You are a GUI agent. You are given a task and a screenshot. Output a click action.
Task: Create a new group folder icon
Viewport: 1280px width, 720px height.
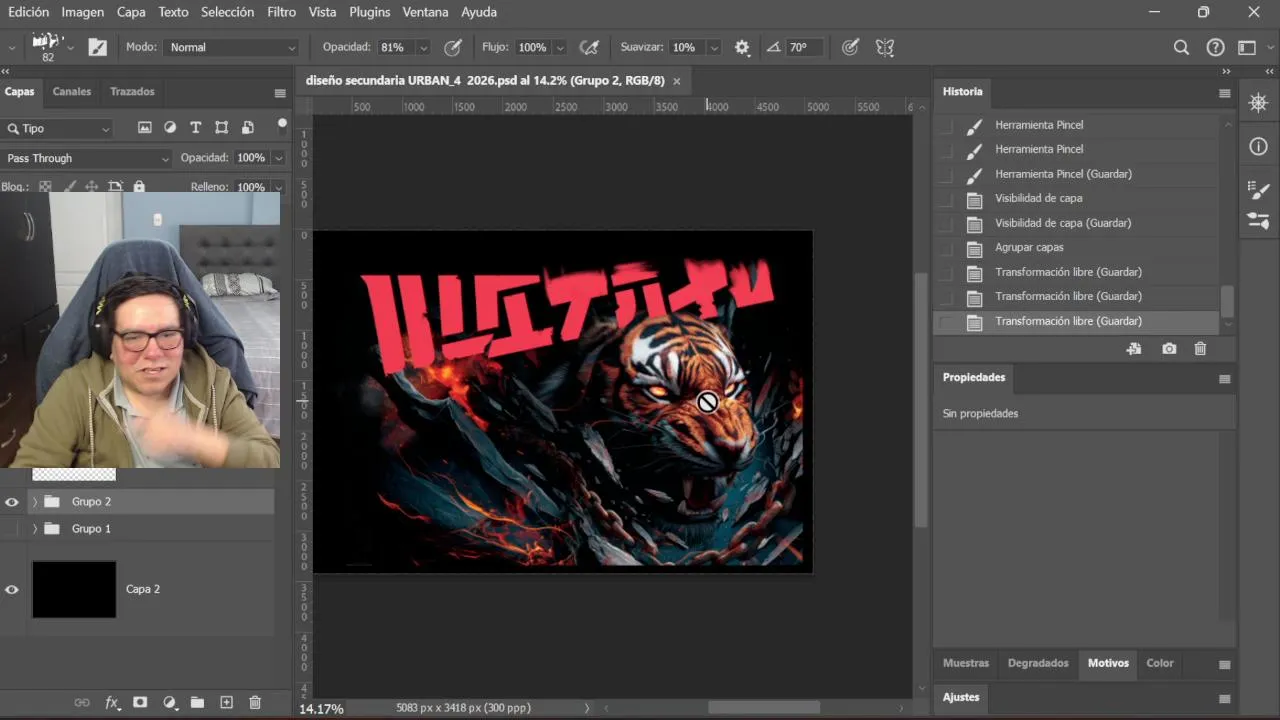197,703
